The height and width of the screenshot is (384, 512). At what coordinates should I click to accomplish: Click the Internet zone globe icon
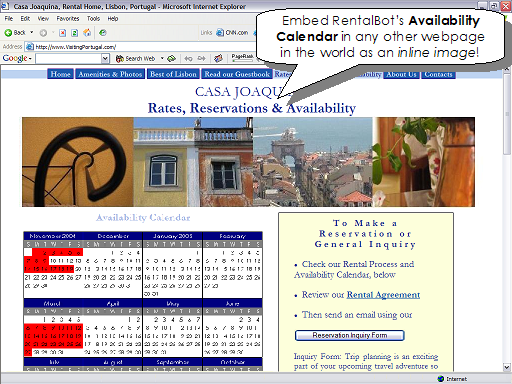[441, 379]
